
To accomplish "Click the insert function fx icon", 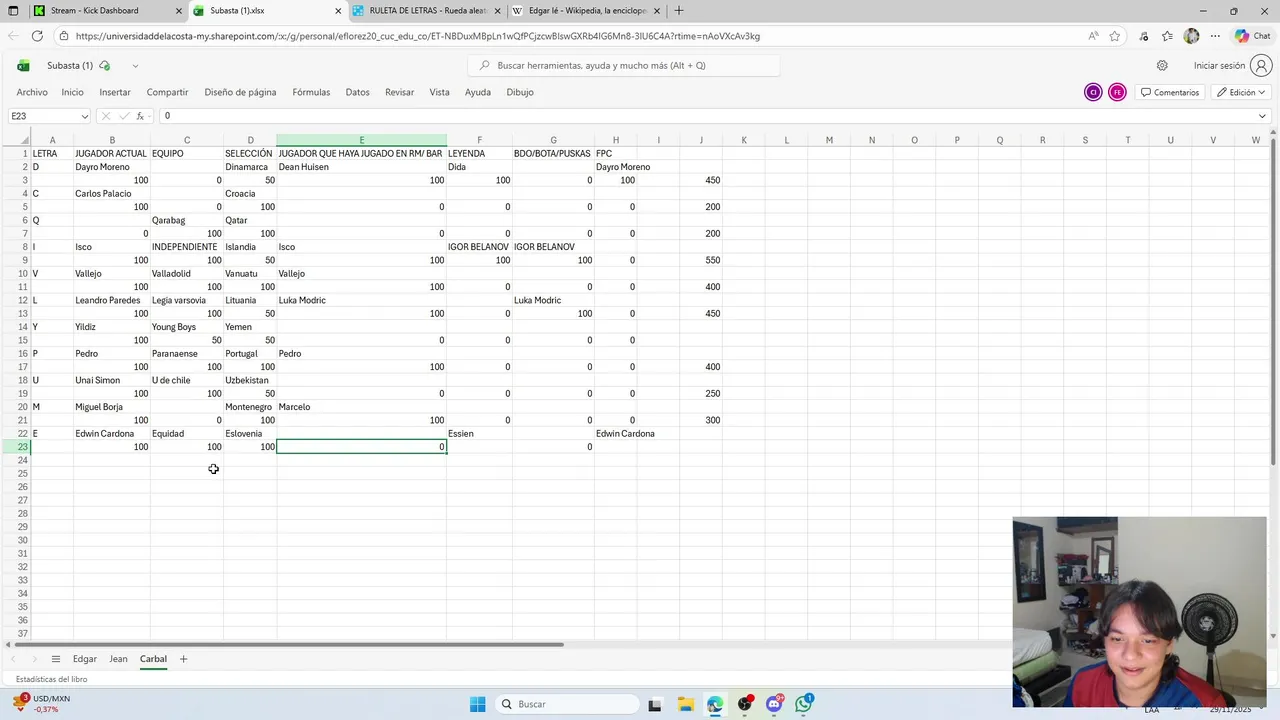I will 141,116.
